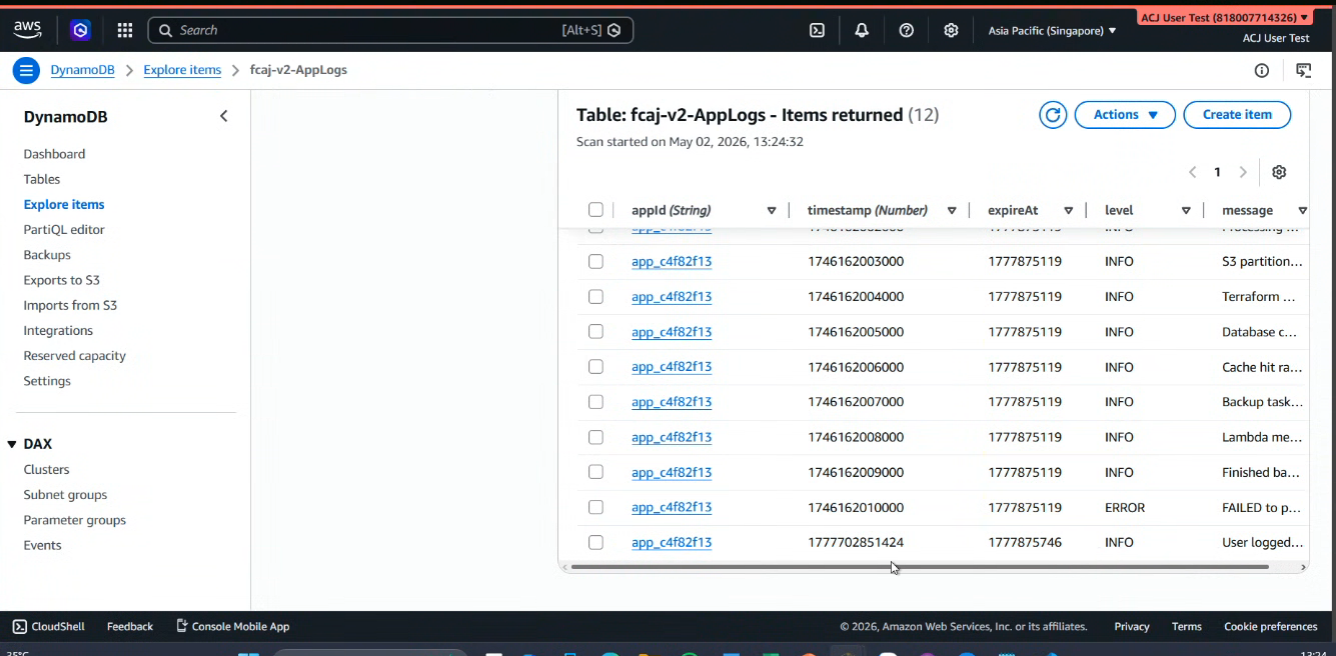Open Exports to S3

click(x=61, y=280)
